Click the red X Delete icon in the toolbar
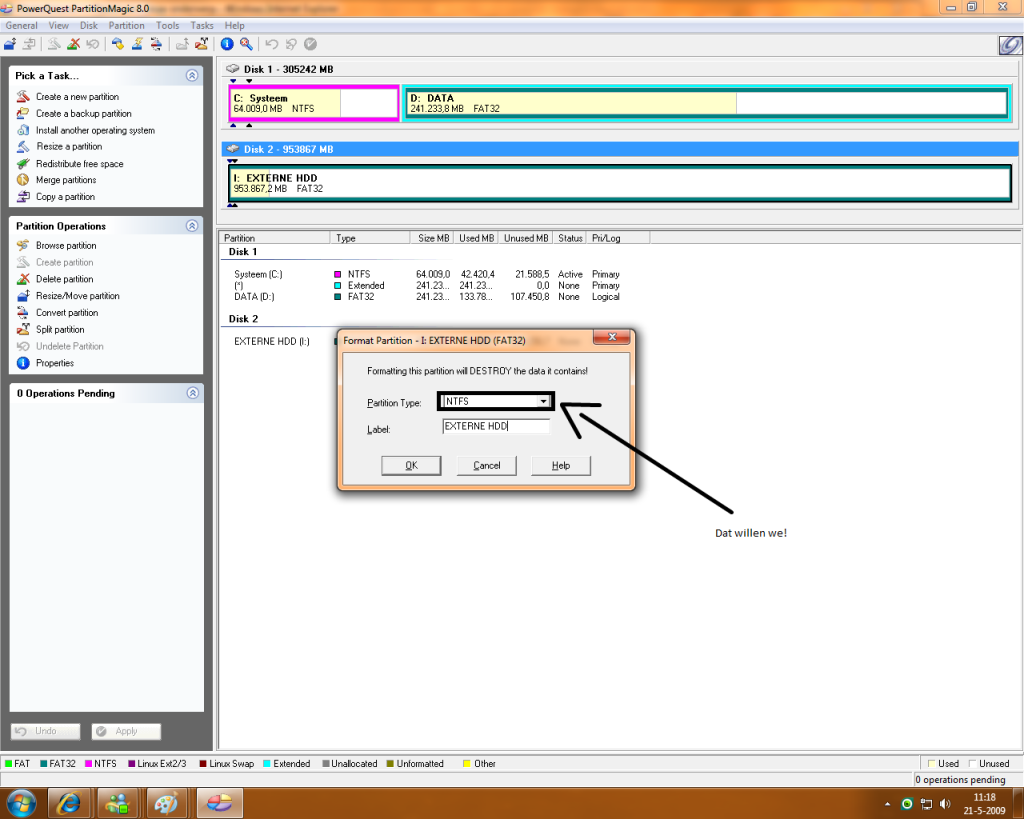This screenshot has height=819, width=1024. pos(74,44)
